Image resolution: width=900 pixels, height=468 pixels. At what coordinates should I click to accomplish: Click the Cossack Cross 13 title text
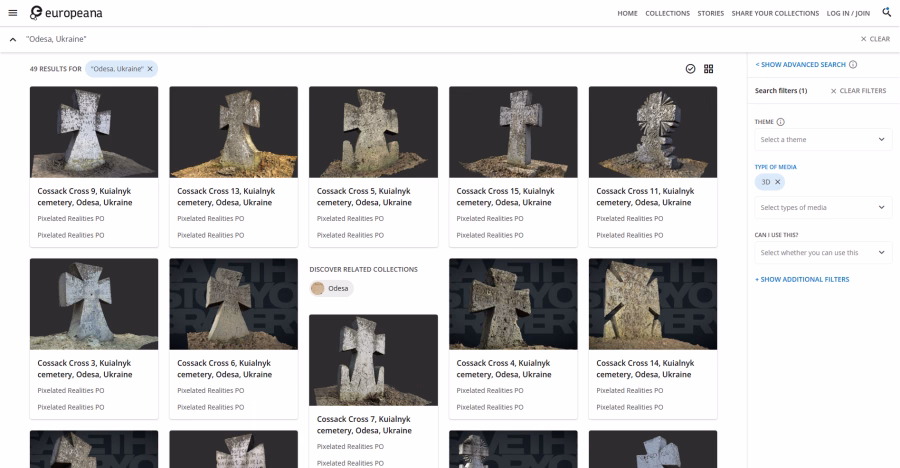click(x=226, y=196)
